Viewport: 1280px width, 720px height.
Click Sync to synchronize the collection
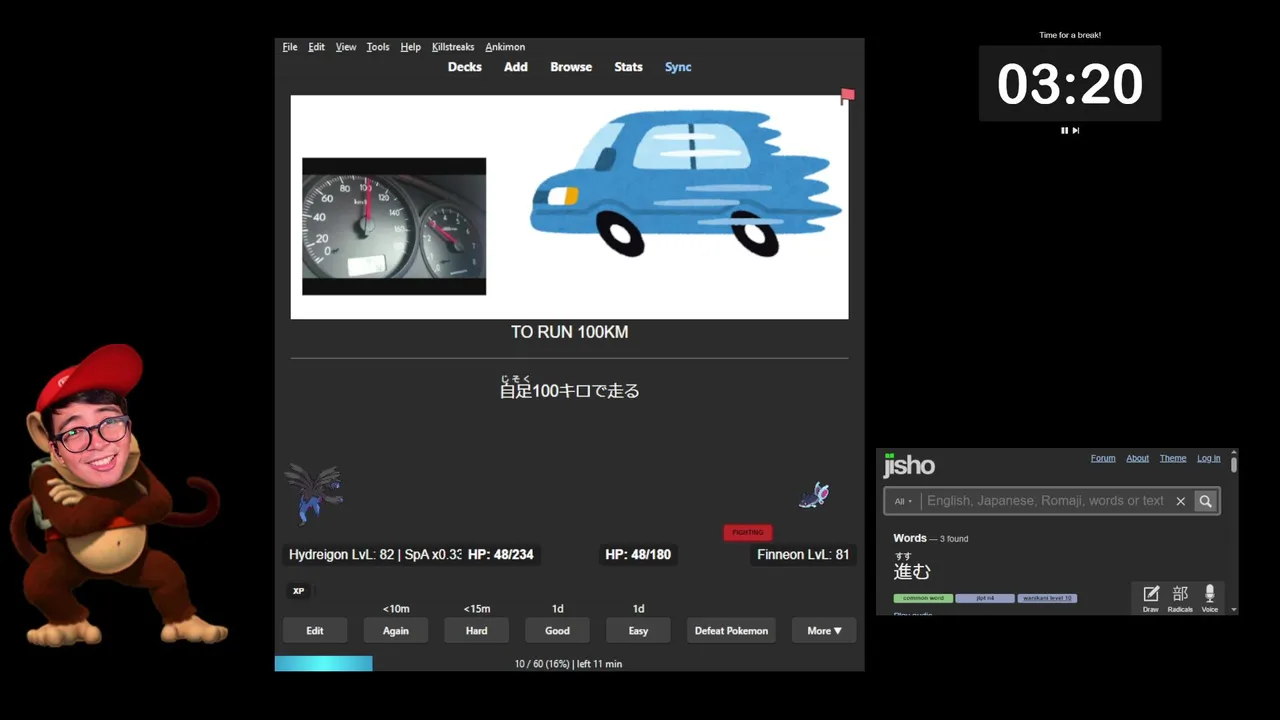pyautogui.click(x=678, y=67)
